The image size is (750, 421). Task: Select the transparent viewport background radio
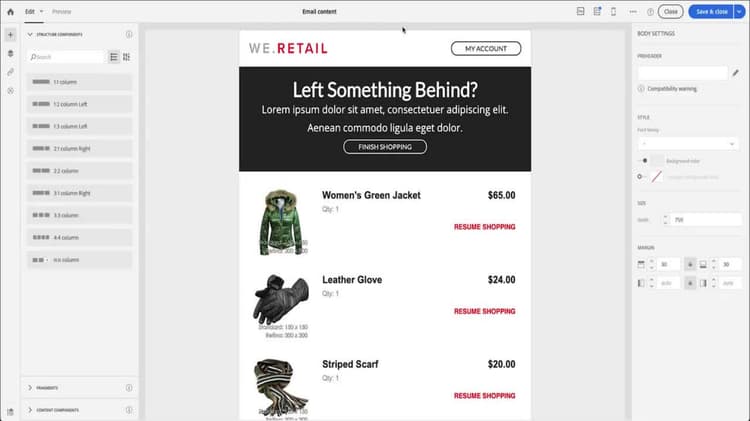tap(640, 177)
